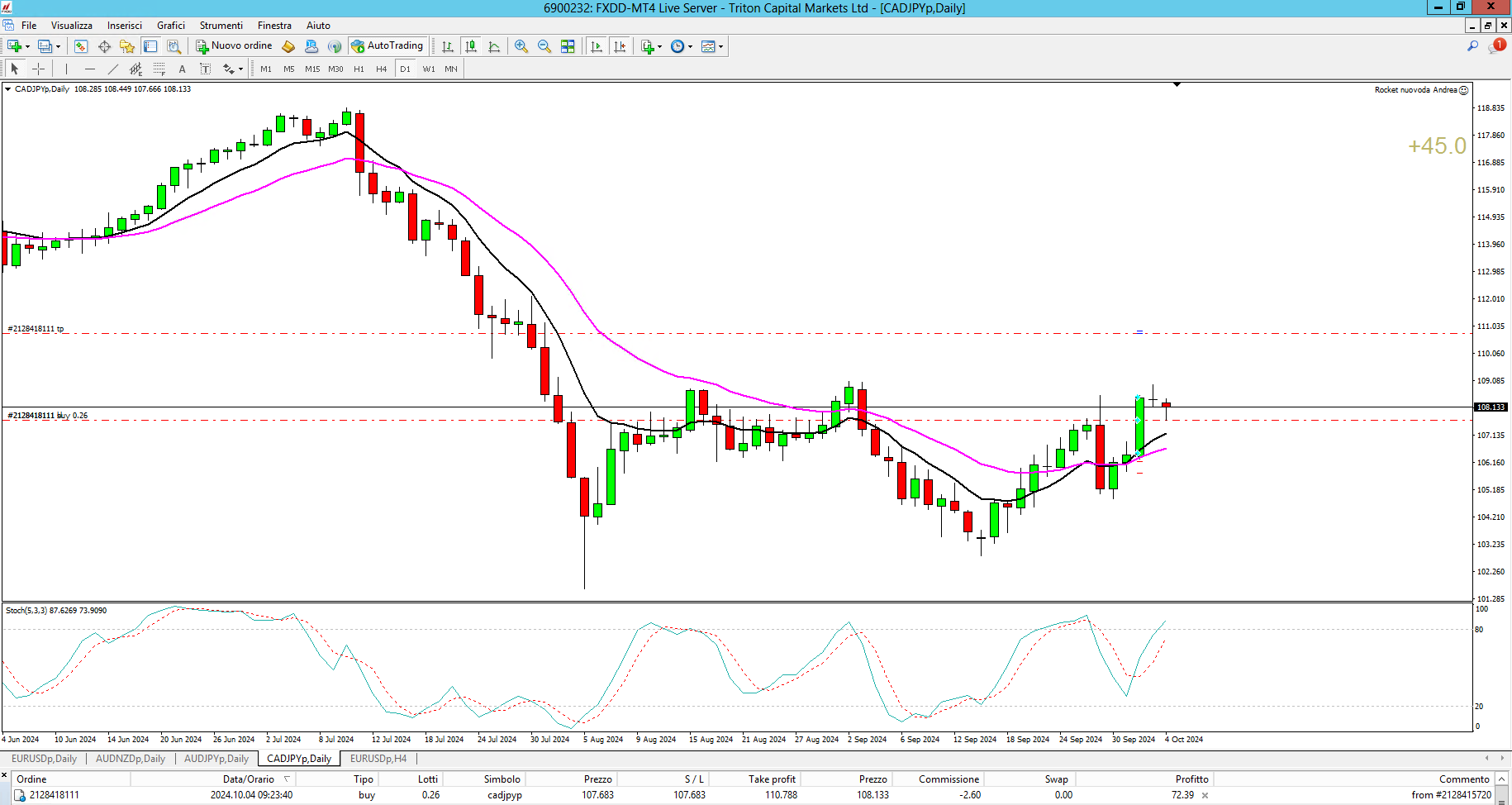Open the market cloud icon

(311, 46)
